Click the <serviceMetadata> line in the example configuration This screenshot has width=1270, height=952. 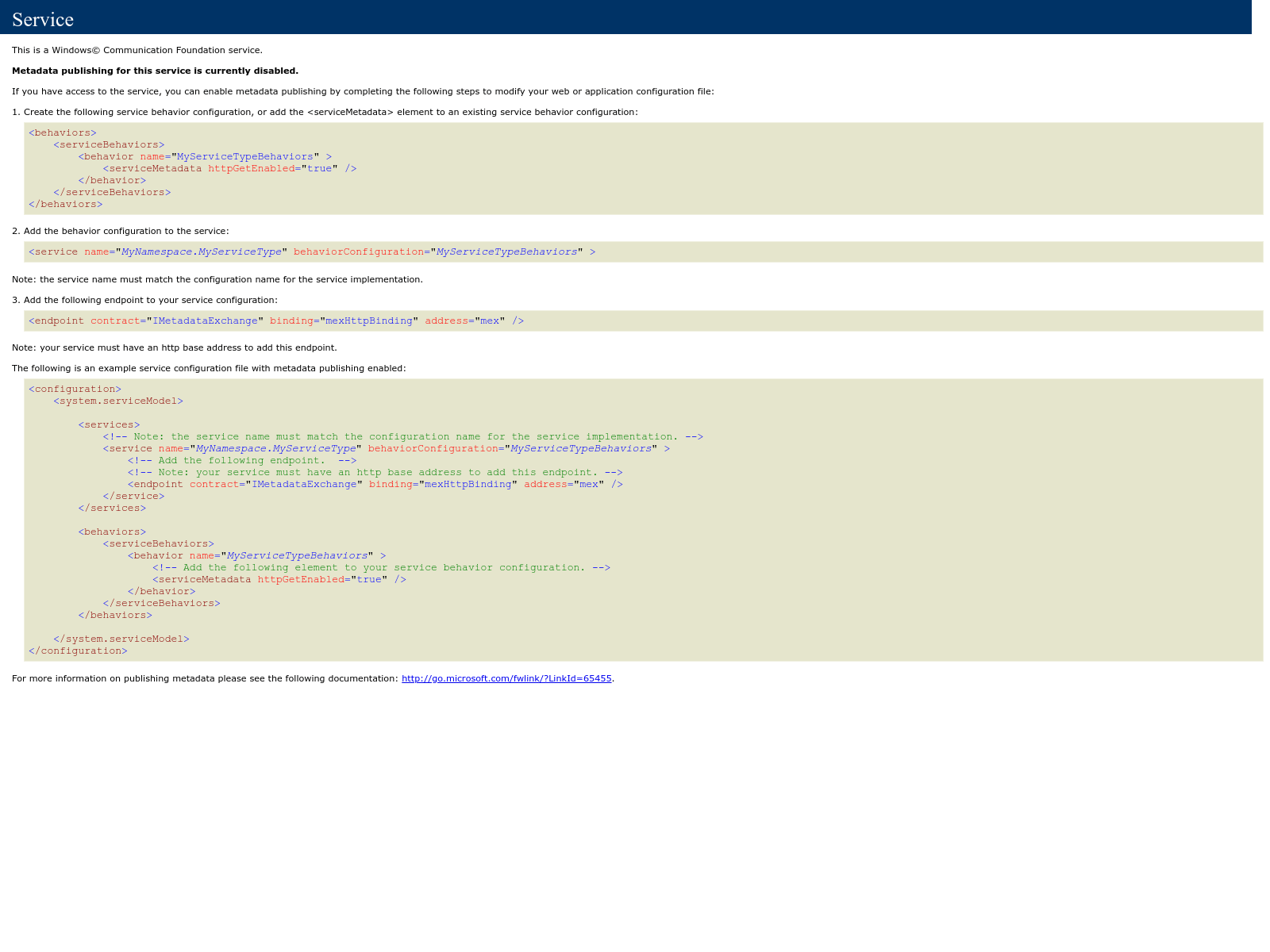coord(279,579)
